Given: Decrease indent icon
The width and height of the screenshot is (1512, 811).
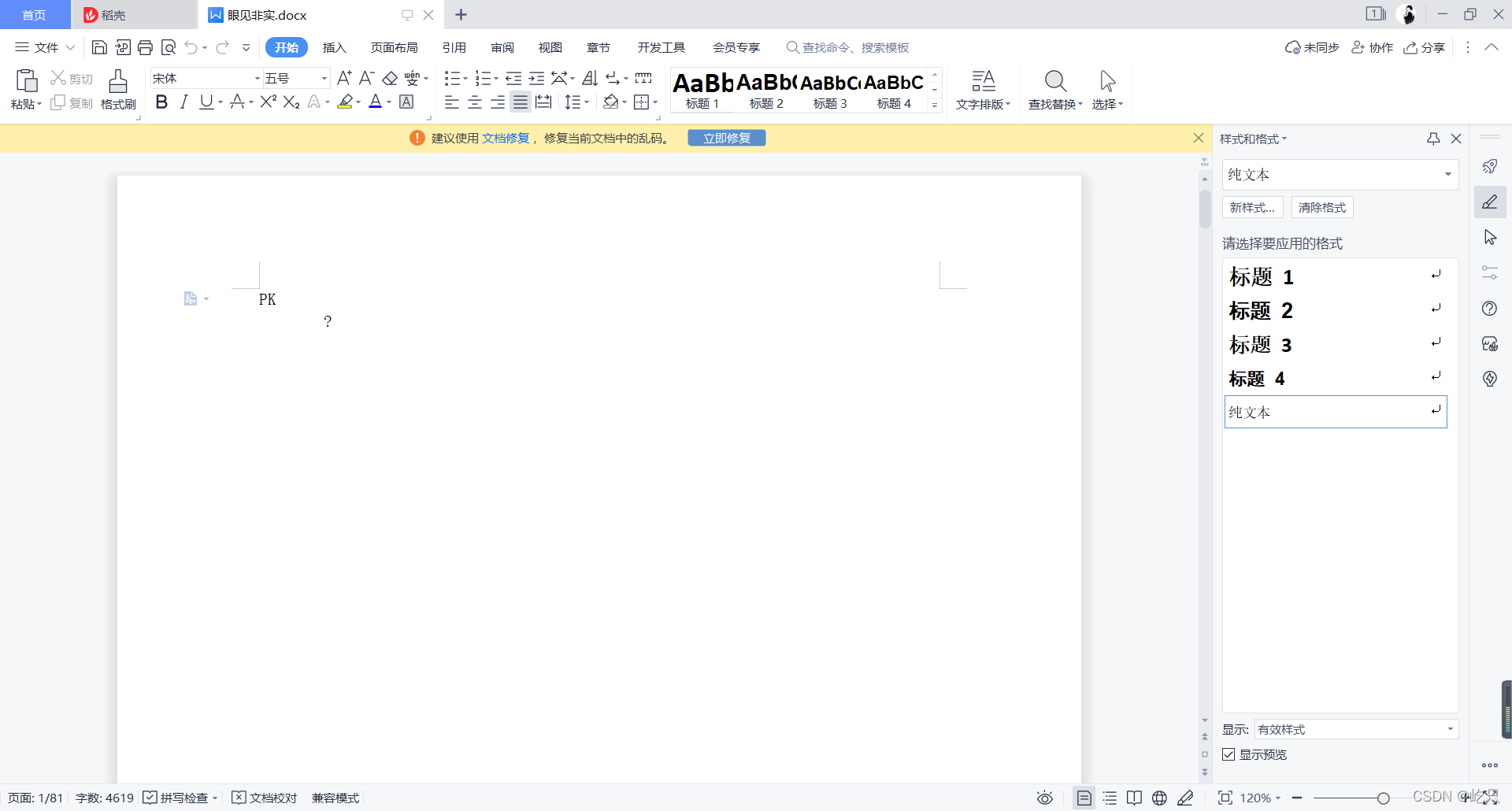Looking at the screenshot, I should click(x=513, y=78).
